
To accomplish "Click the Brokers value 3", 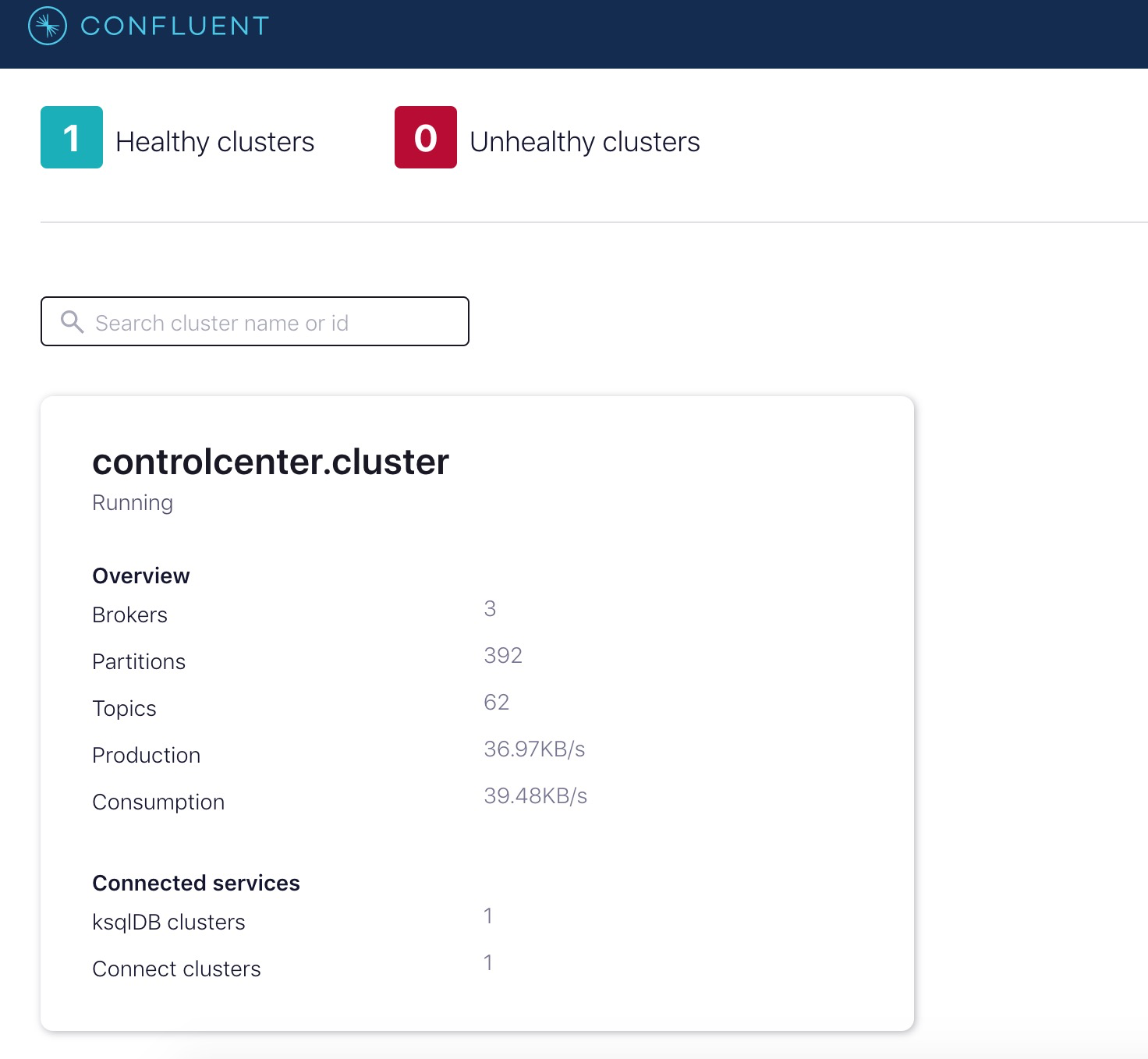I will point(490,608).
